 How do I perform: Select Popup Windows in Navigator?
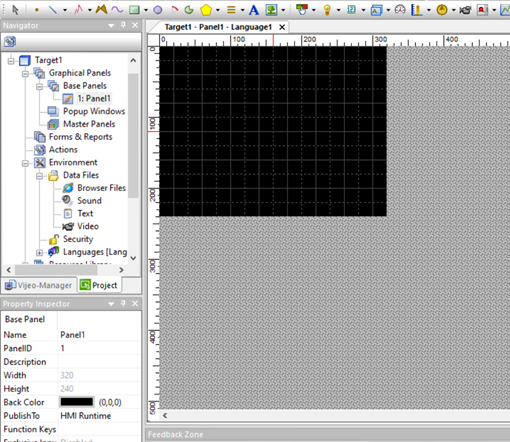pos(94,111)
